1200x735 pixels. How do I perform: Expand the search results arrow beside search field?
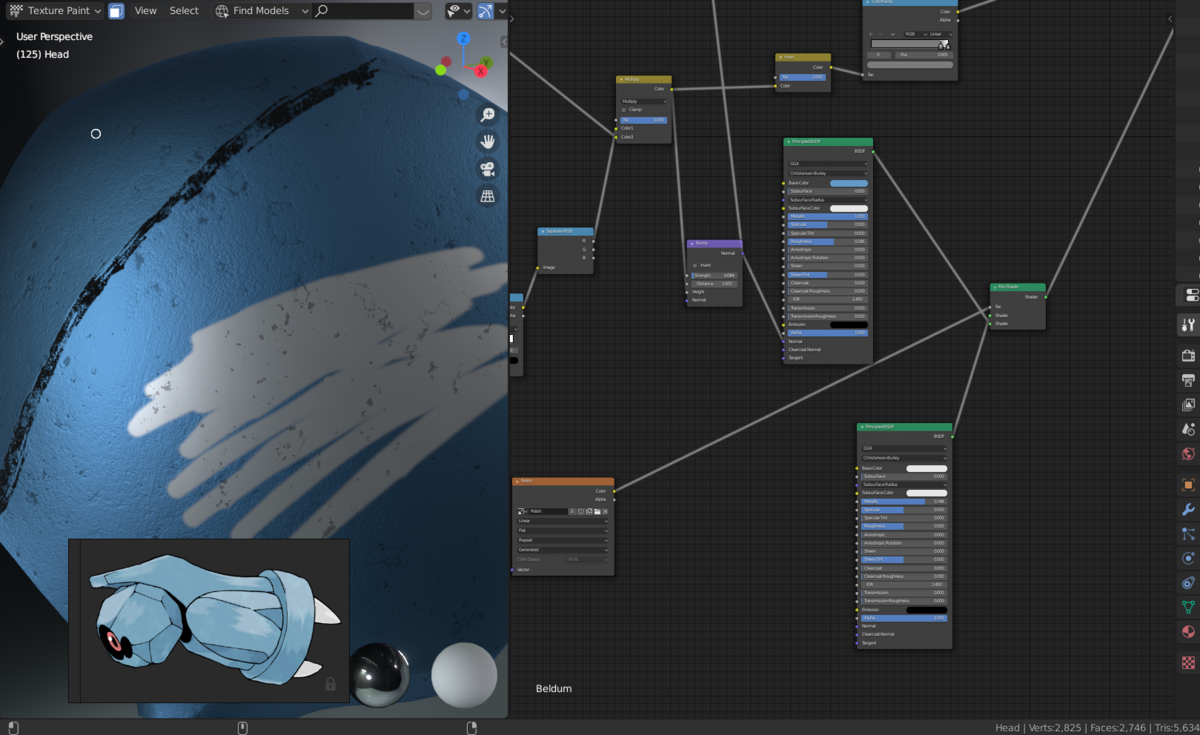pyautogui.click(x=424, y=11)
